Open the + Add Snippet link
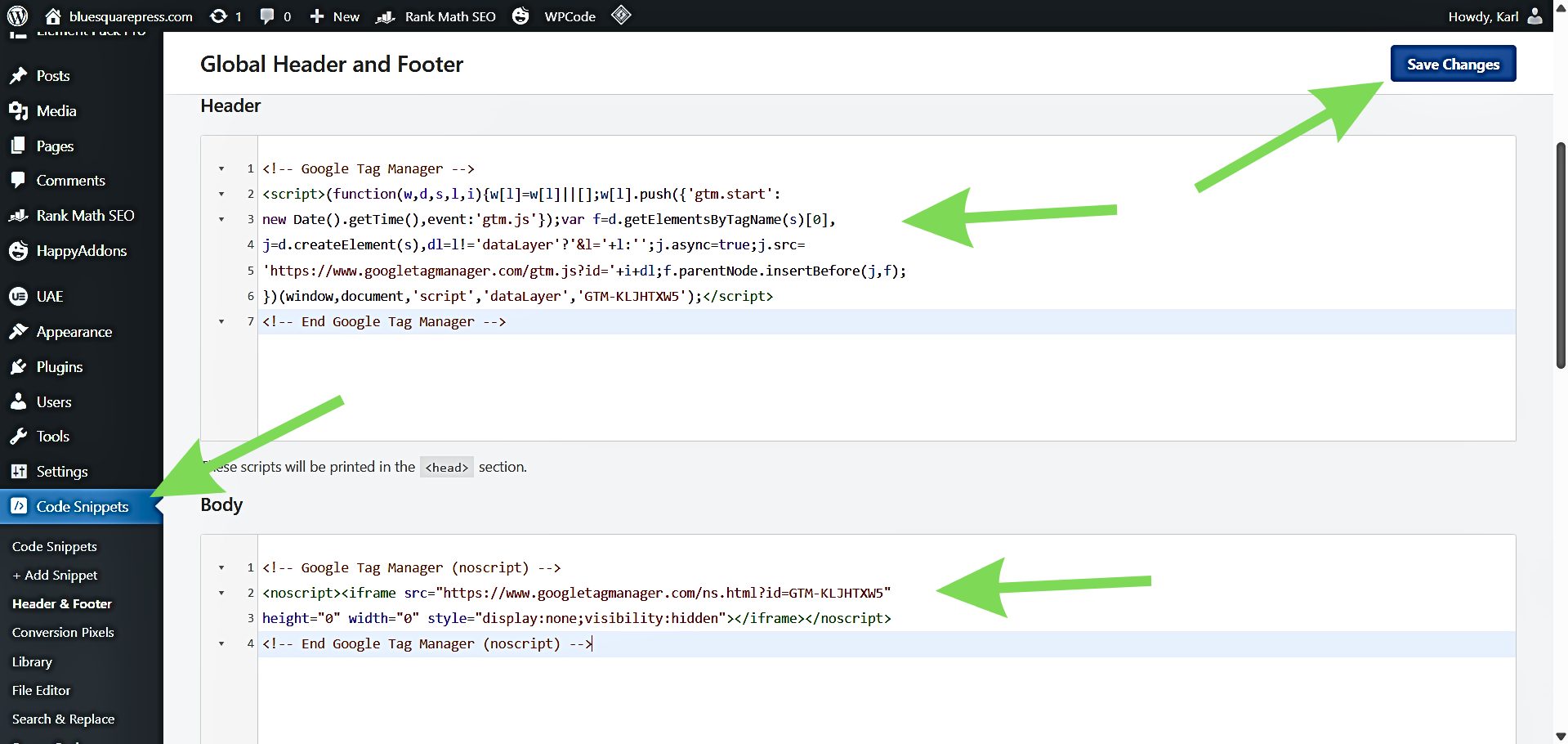 (55, 576)
